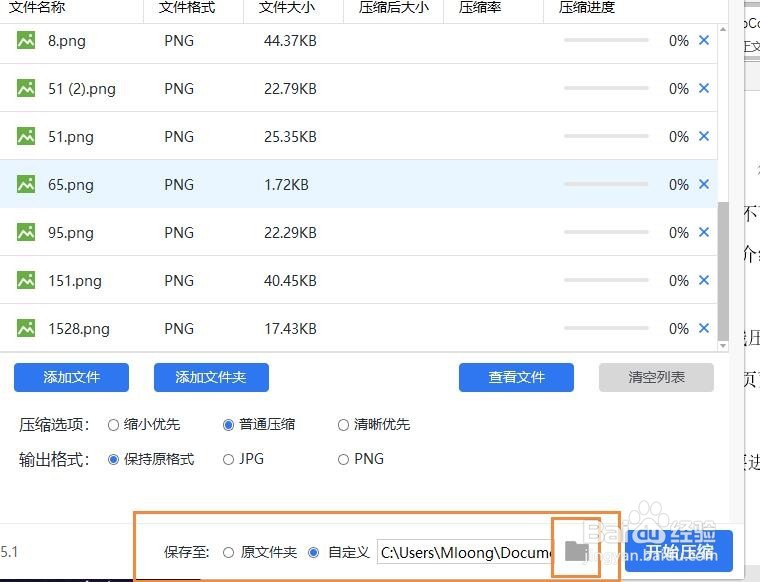Choose JPG output format
The width and height of the screenshot is (760, 582).
[228, 459]
